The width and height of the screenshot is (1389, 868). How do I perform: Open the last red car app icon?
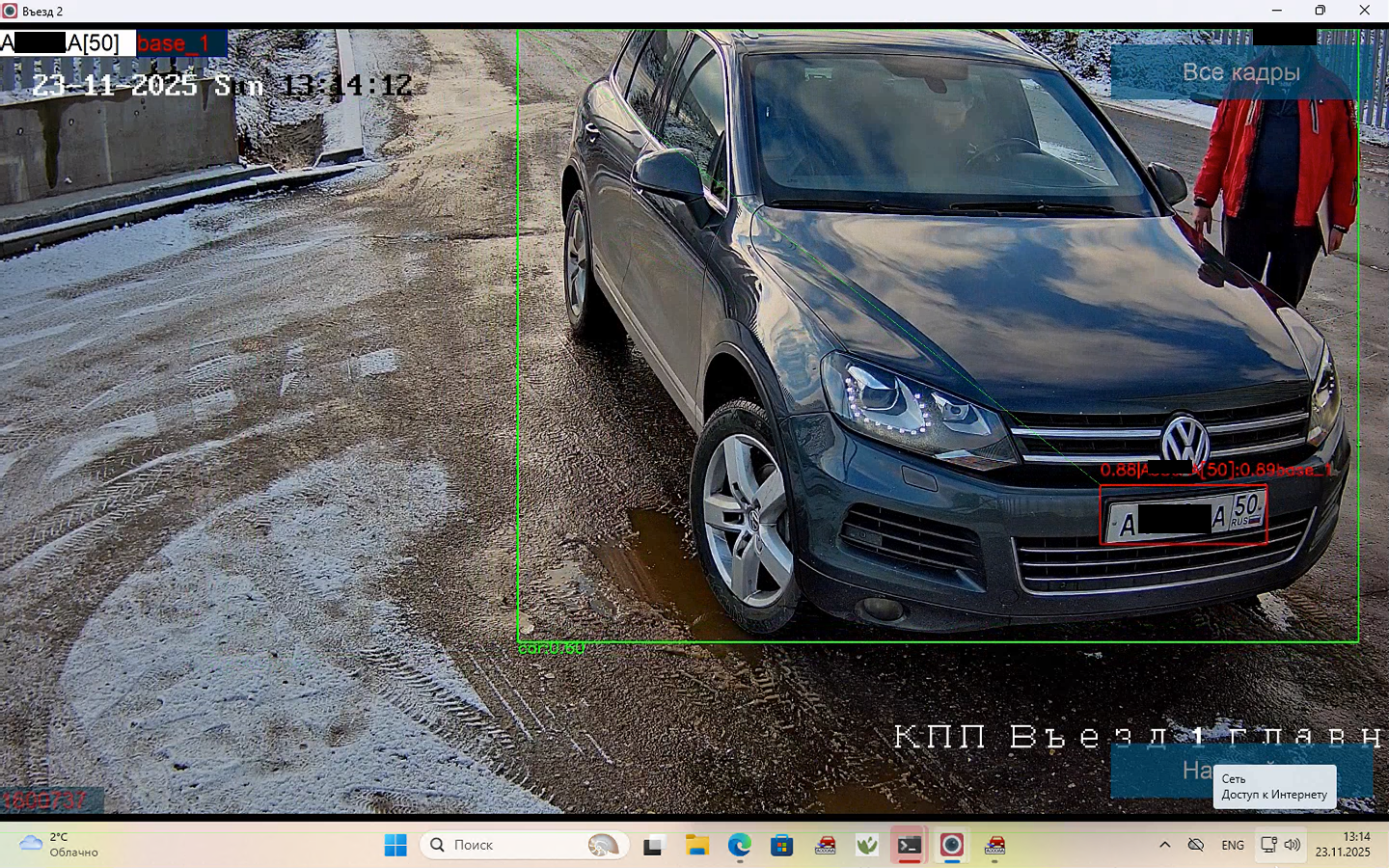pyautogui.click(x=994, y=846)
